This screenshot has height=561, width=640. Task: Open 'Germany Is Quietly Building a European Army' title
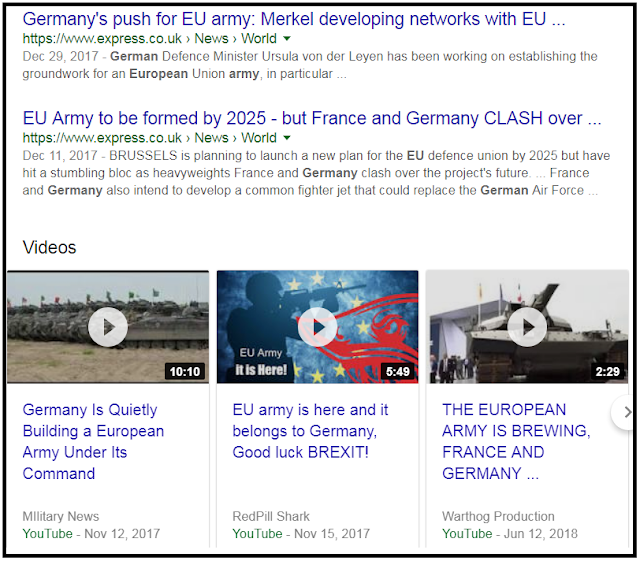[x=93, y=441]
